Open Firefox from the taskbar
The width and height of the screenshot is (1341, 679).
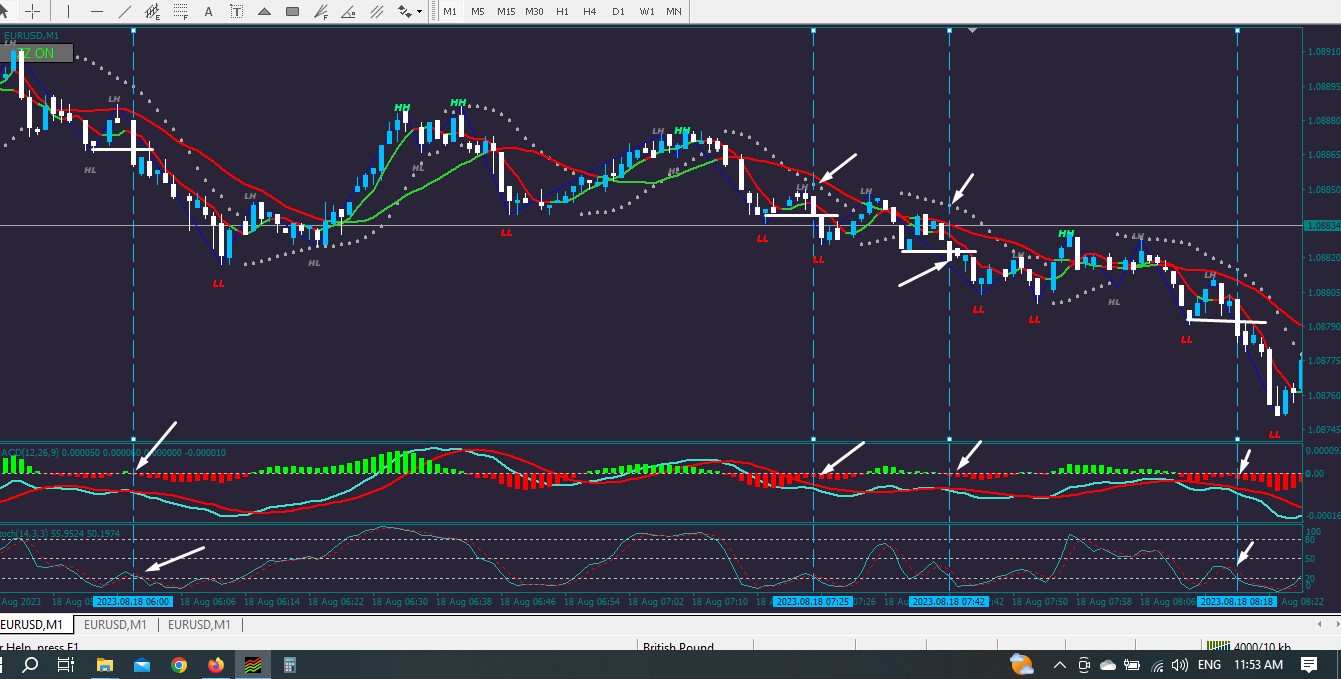tap(216, 665)
